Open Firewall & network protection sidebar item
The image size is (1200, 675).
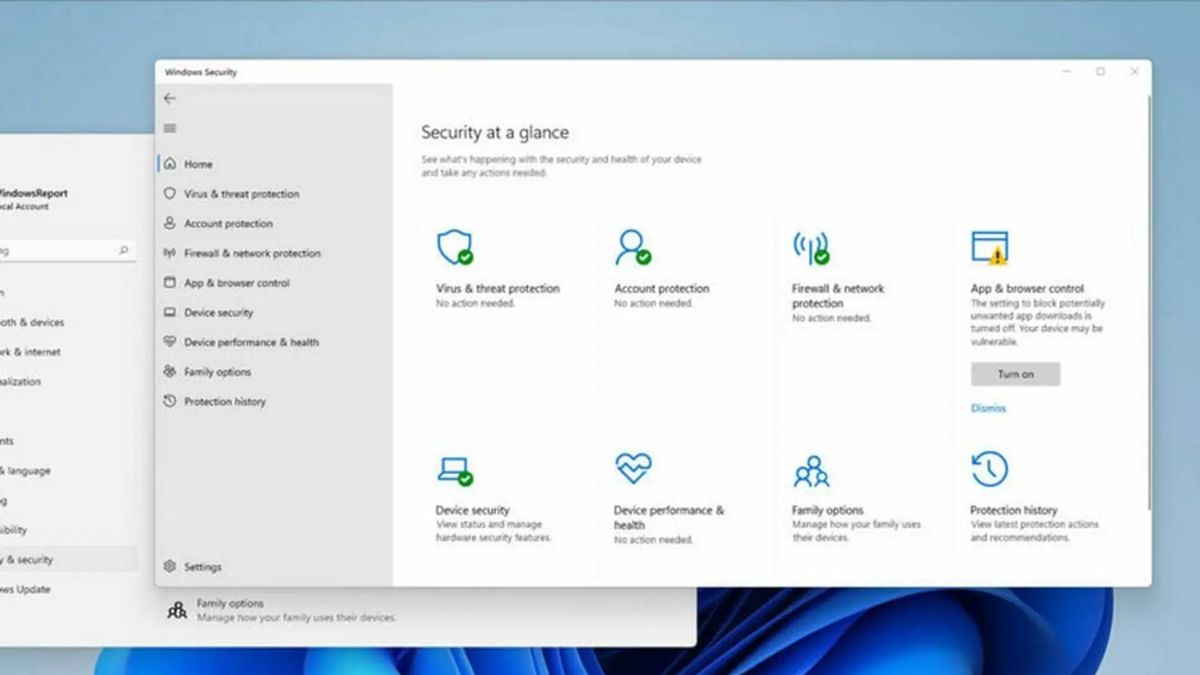[252, 253]
